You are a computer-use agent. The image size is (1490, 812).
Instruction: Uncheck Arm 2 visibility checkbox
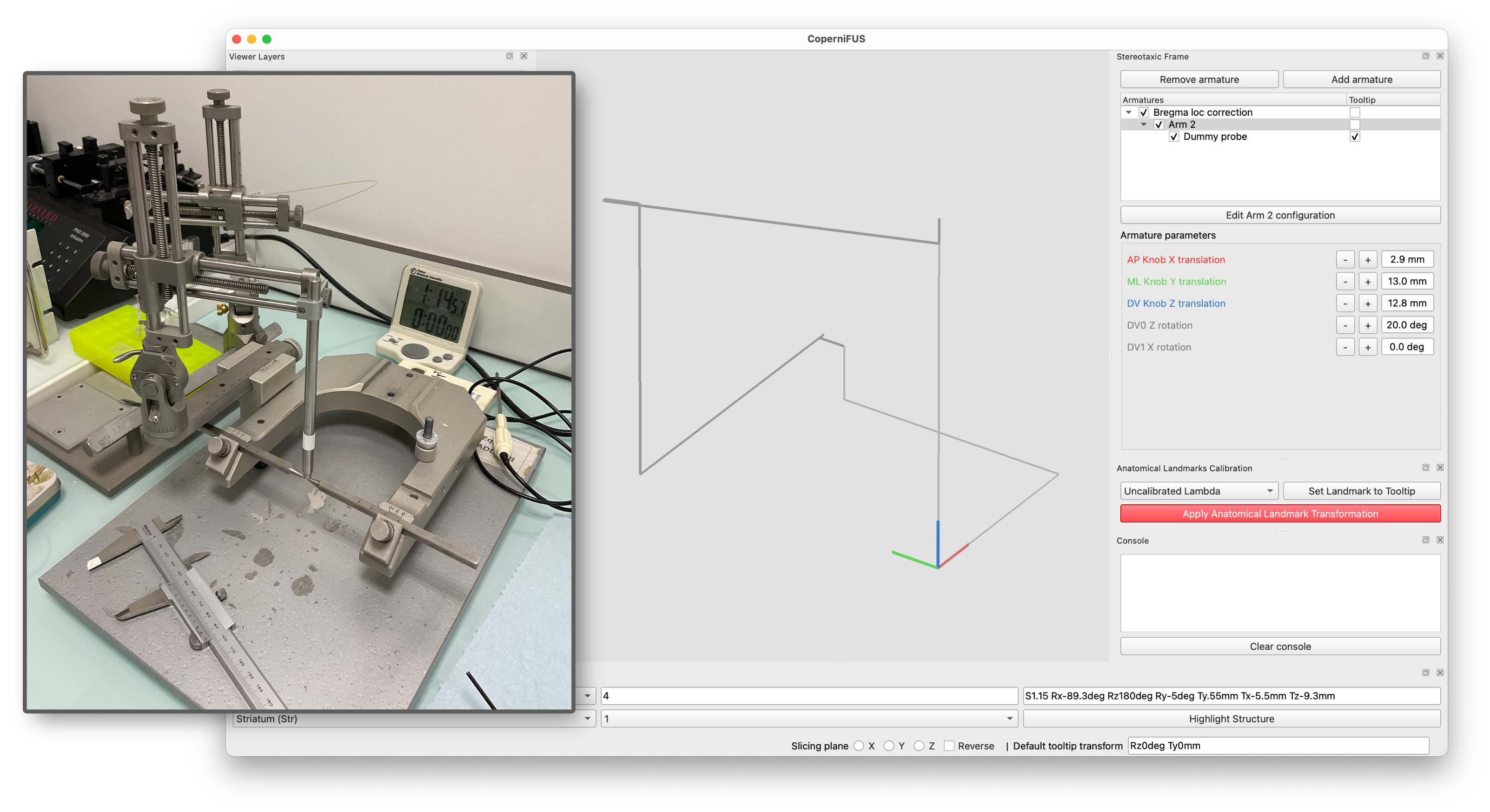(1159, 125)
